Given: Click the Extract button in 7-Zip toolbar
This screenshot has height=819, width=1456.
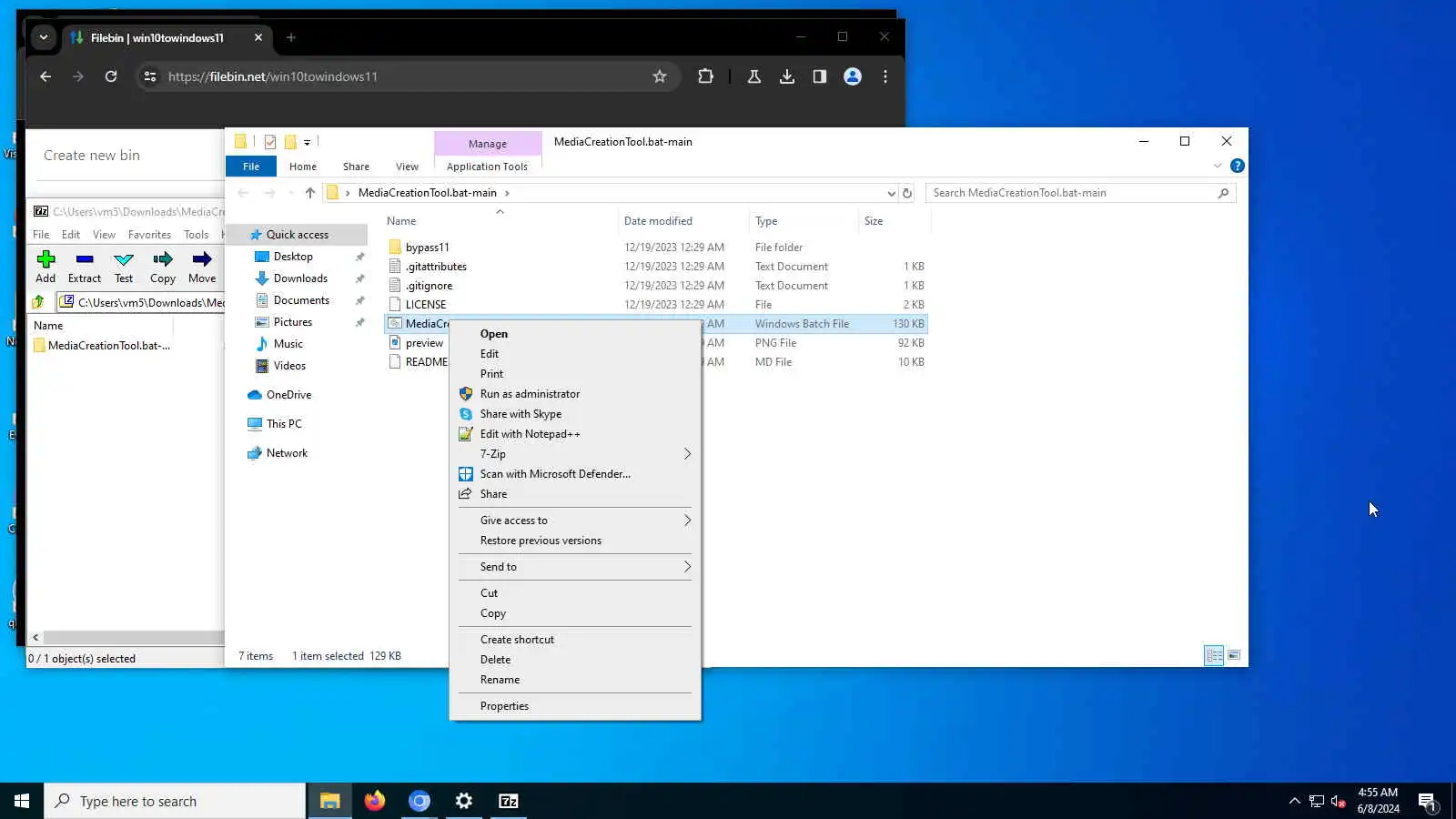Looking at the screenshot, I should 85,267.
